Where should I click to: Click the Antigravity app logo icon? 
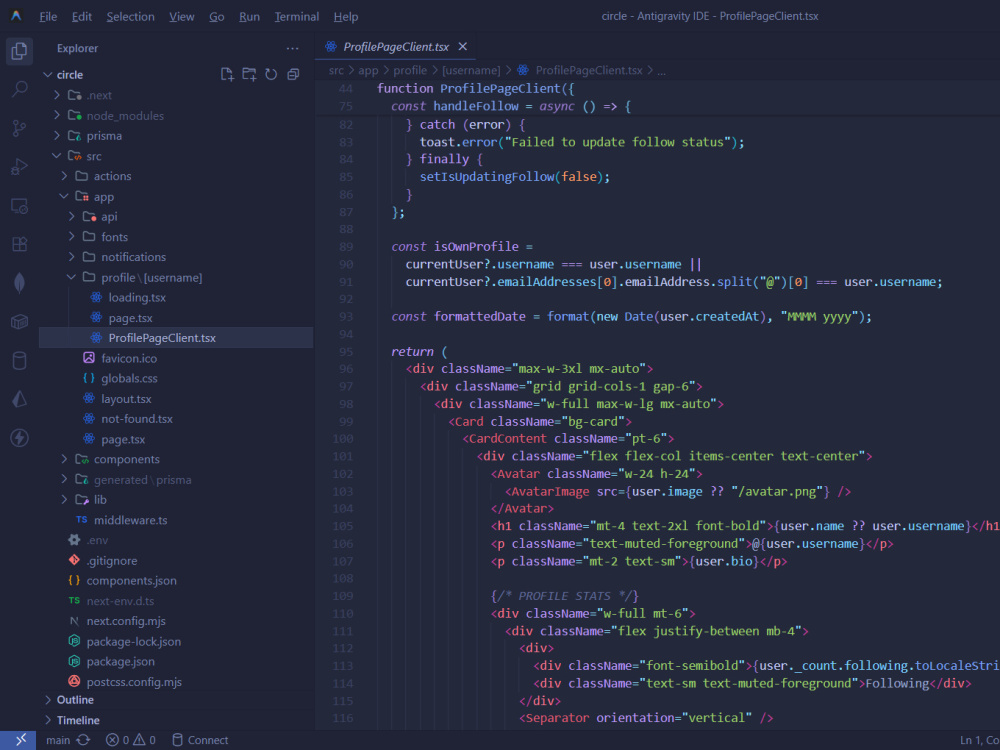[x=17, y=16]
